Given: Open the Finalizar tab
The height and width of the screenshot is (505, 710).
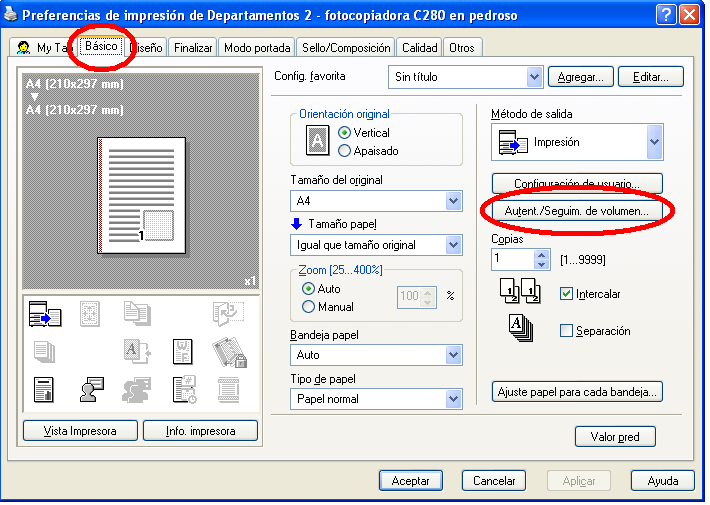Looking at the screenshot, I should [193, 48].
